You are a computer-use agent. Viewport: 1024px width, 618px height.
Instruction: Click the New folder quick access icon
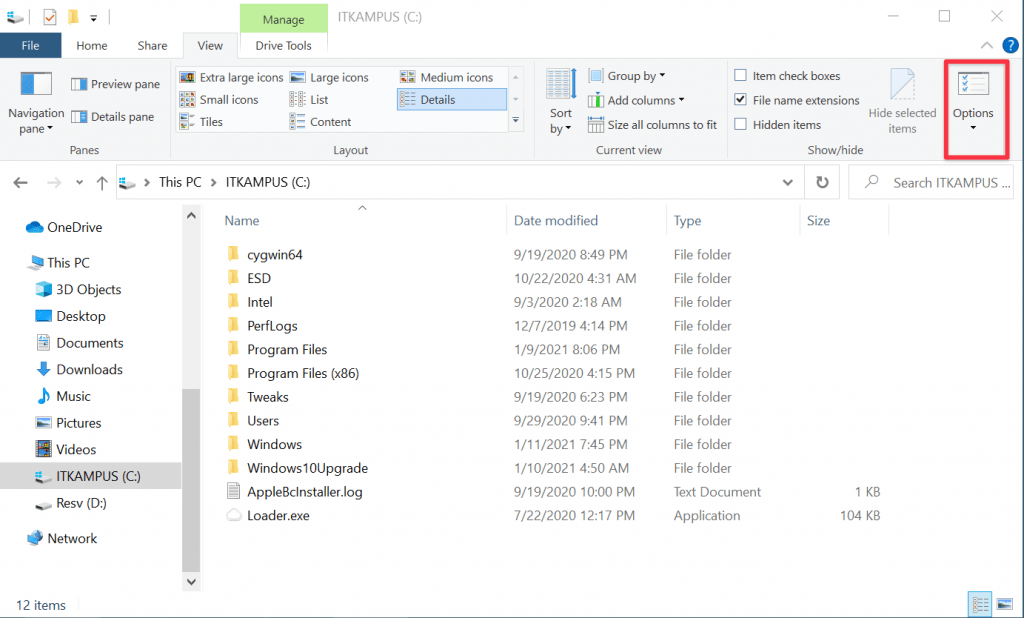(73, 17)
